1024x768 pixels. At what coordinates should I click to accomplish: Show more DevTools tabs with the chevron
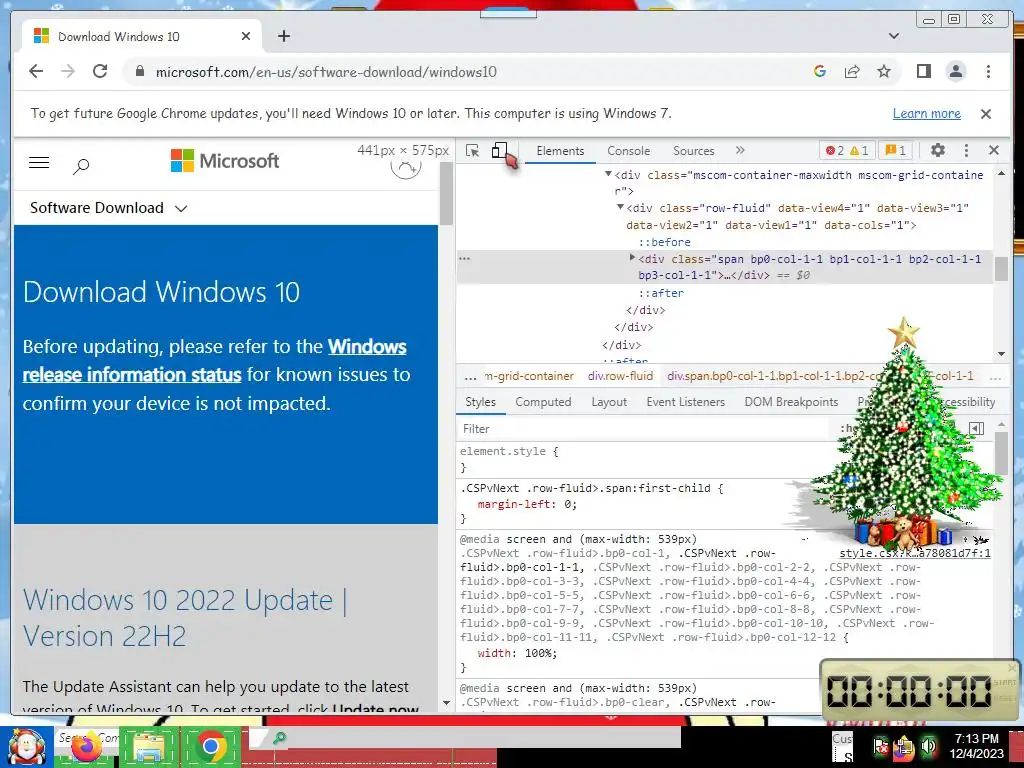pos(740,150)
